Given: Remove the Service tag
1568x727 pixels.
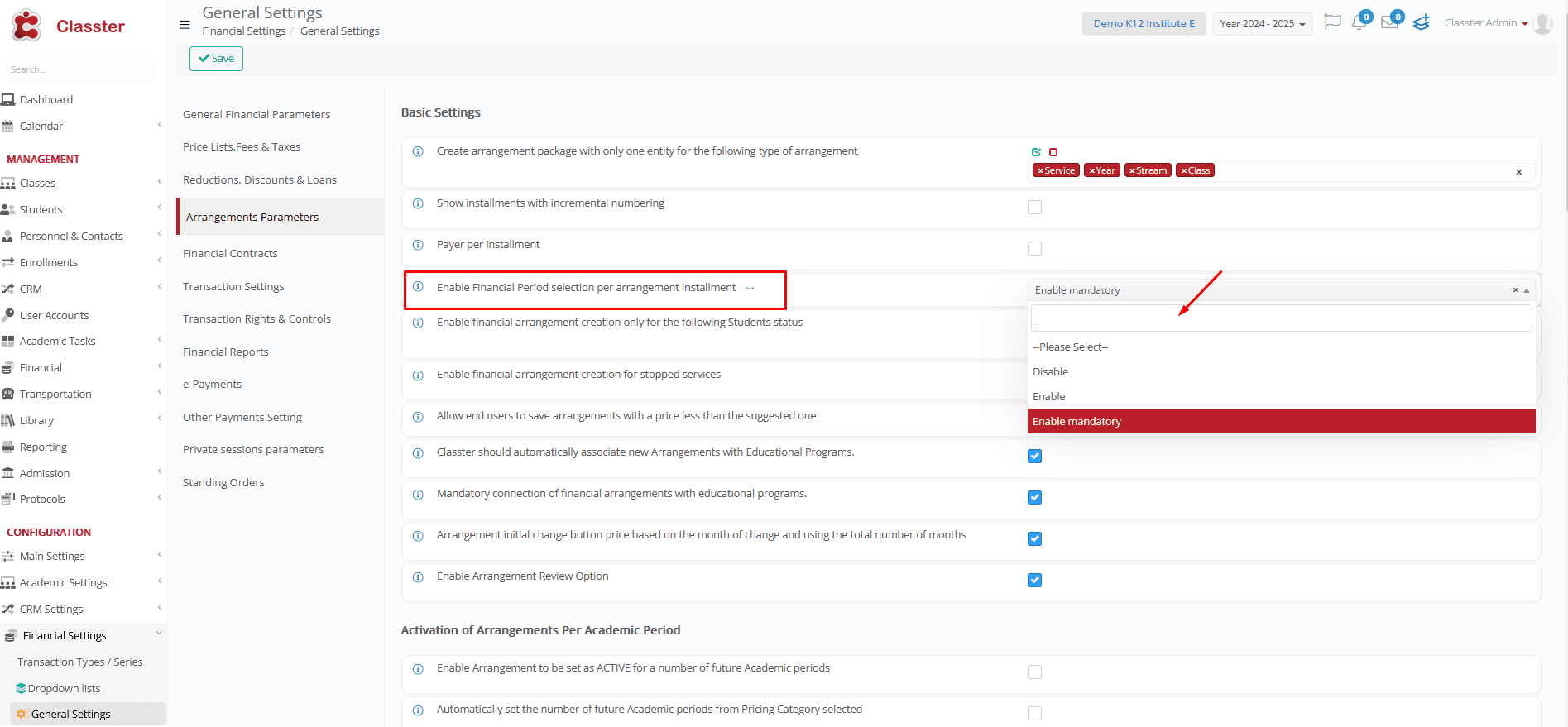Looking at the screenshot, I should coord(1040,170).
